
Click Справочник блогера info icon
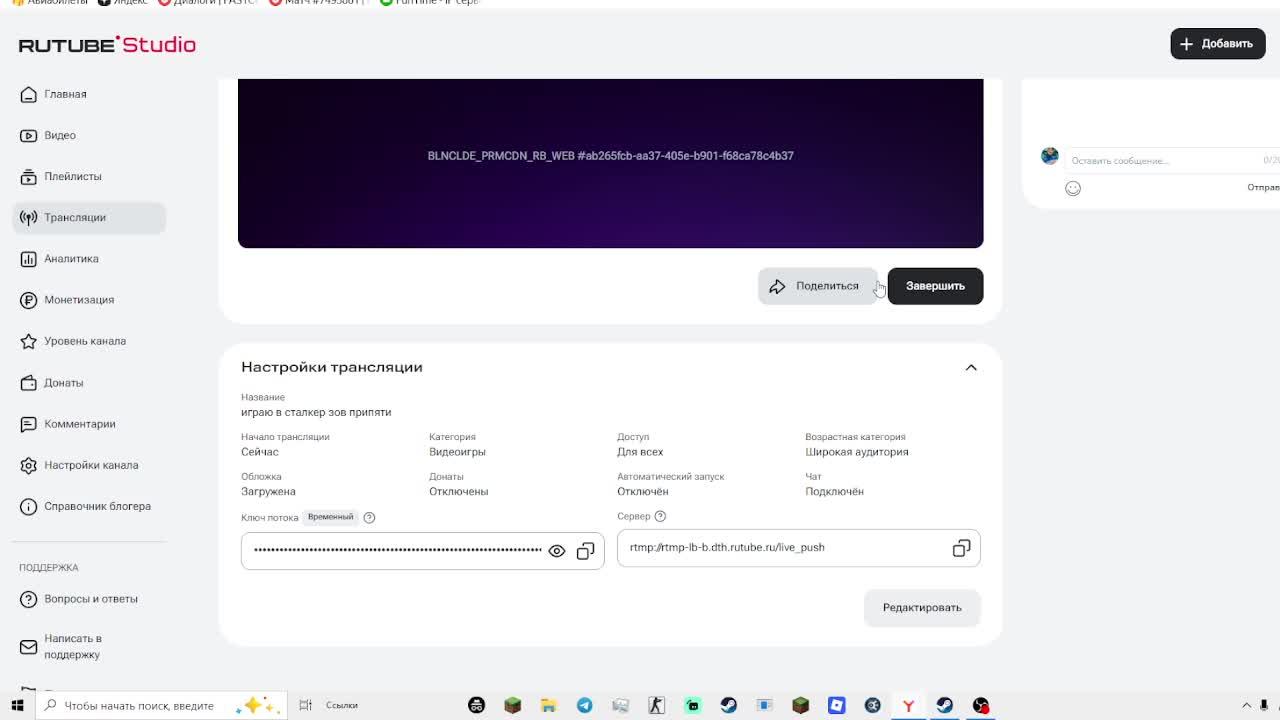point(28,506)
